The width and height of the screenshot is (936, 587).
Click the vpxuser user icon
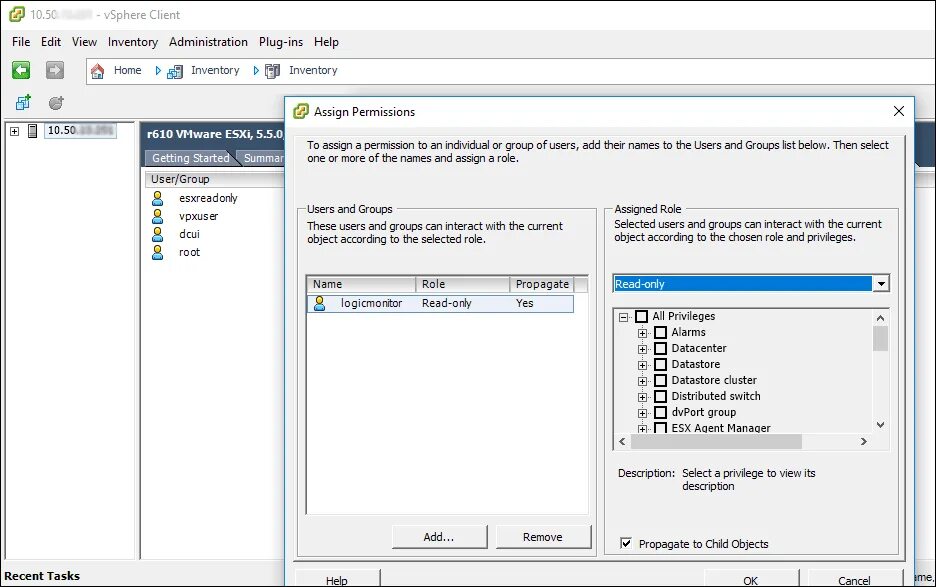point(158,216)
